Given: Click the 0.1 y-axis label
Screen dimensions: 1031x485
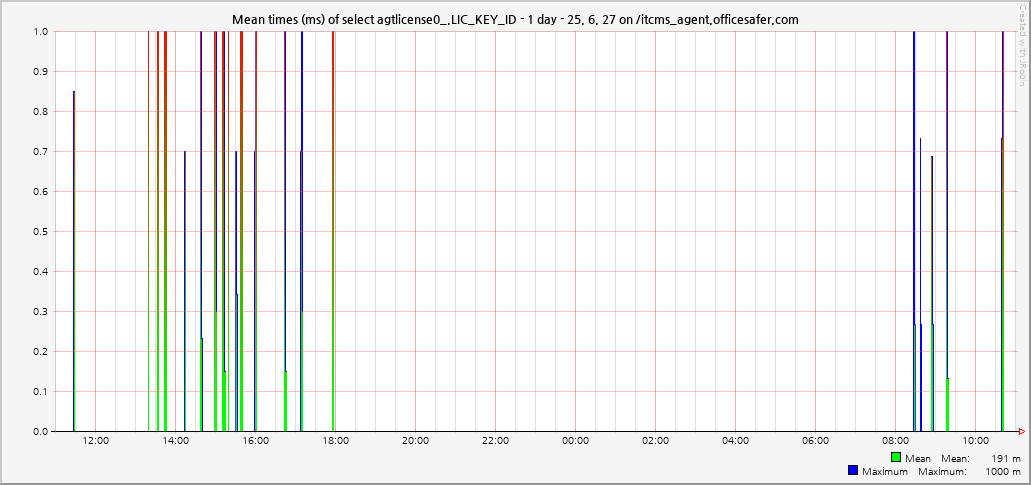Looking at the screenshot, I should [x=41, y=392].
